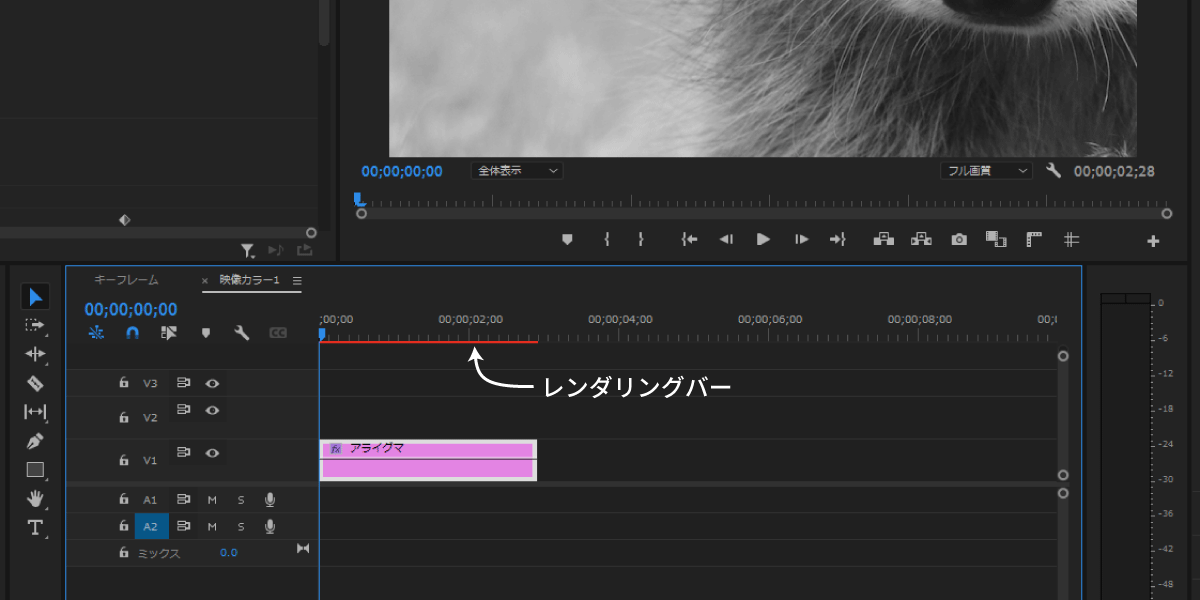Click the Program Monitor playhead timecode
1200x600 pixels.
point(402,171)
